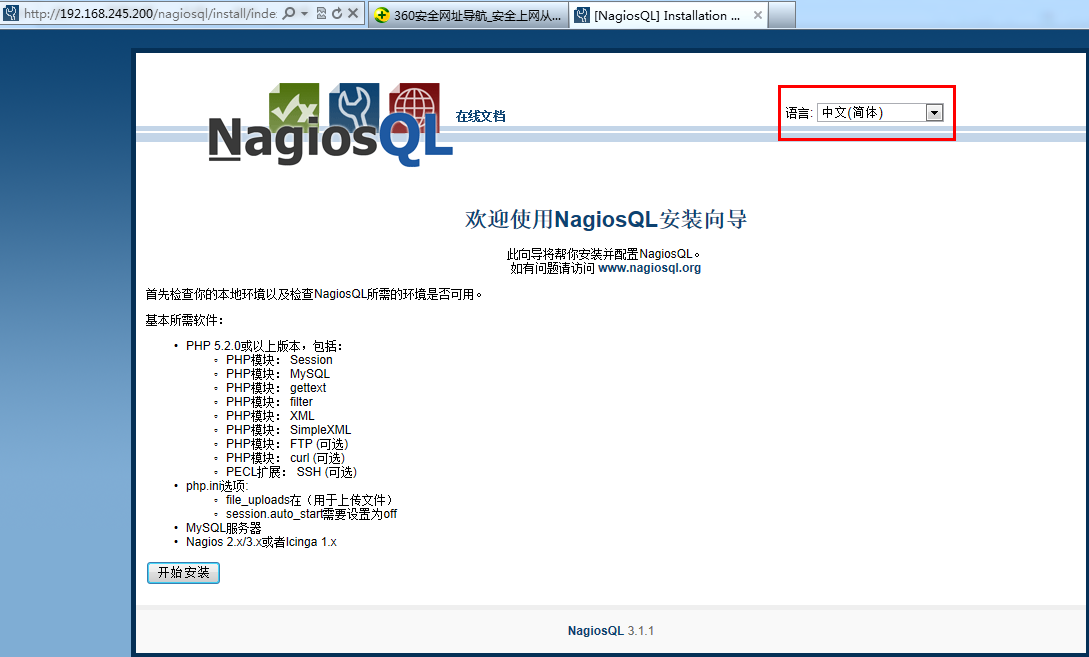Open the address bar autocomplete dropdown arrow
This screenshot has width=1089, height=657.
coord(305,13)
